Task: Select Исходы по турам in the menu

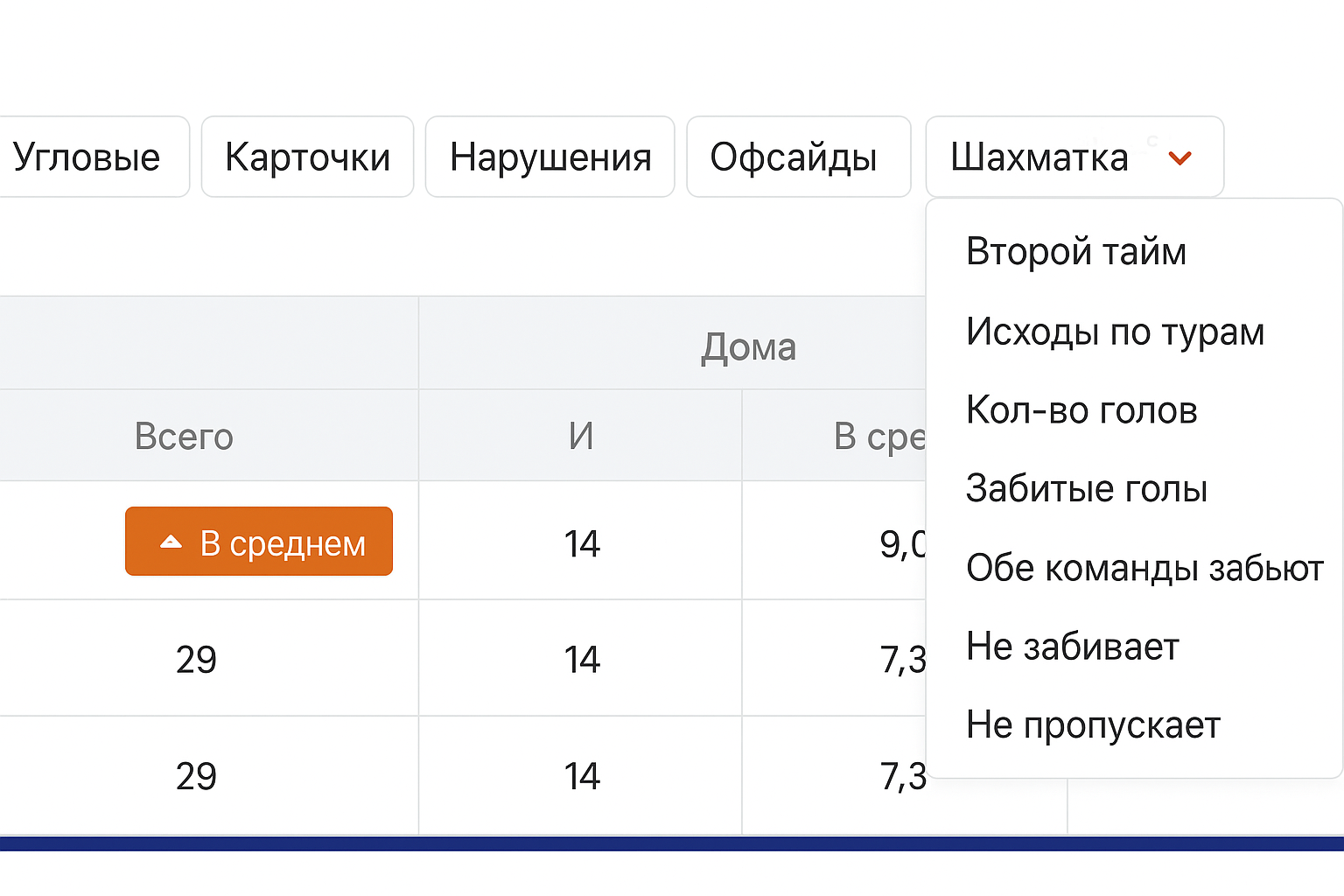Action: (1115, 332)
